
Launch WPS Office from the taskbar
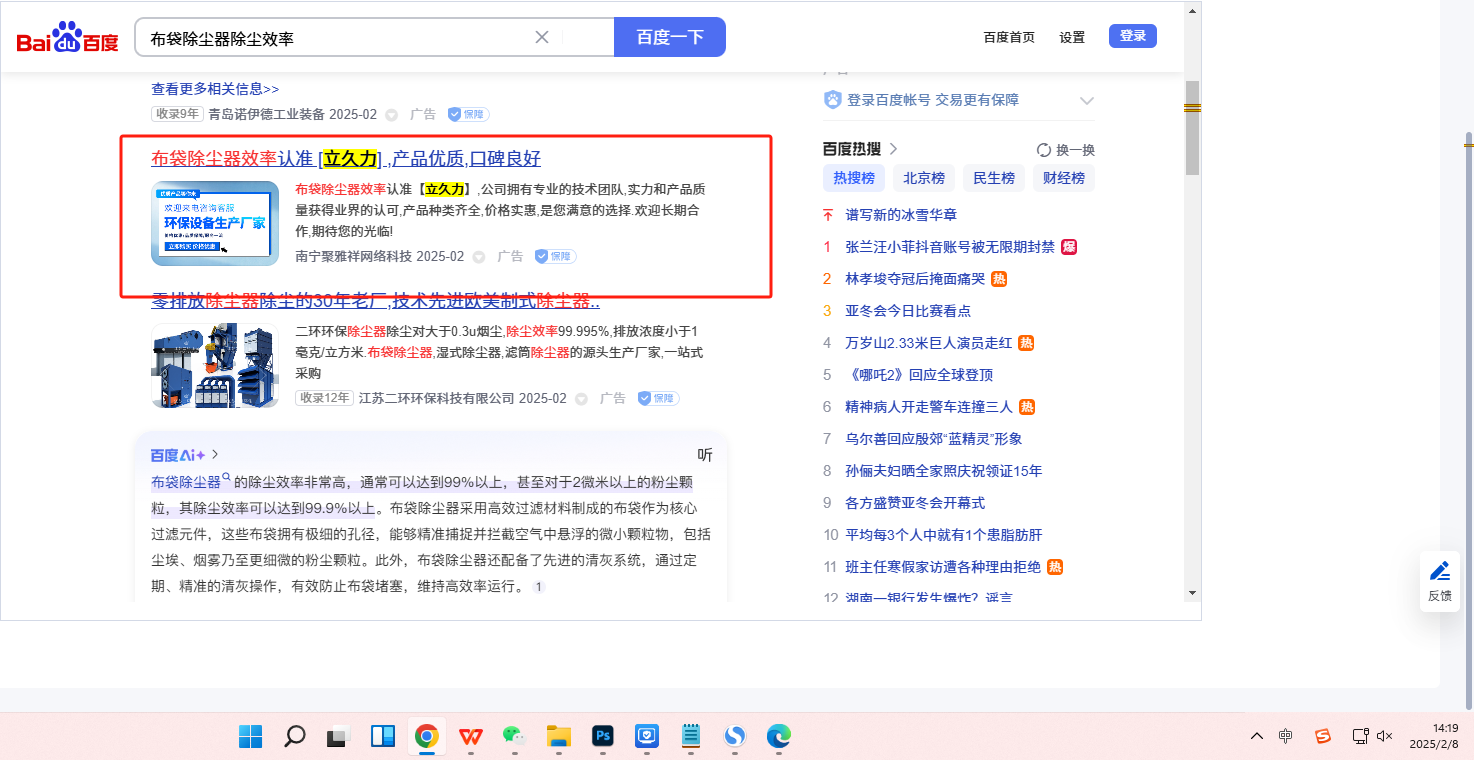[x=470, y=737]
